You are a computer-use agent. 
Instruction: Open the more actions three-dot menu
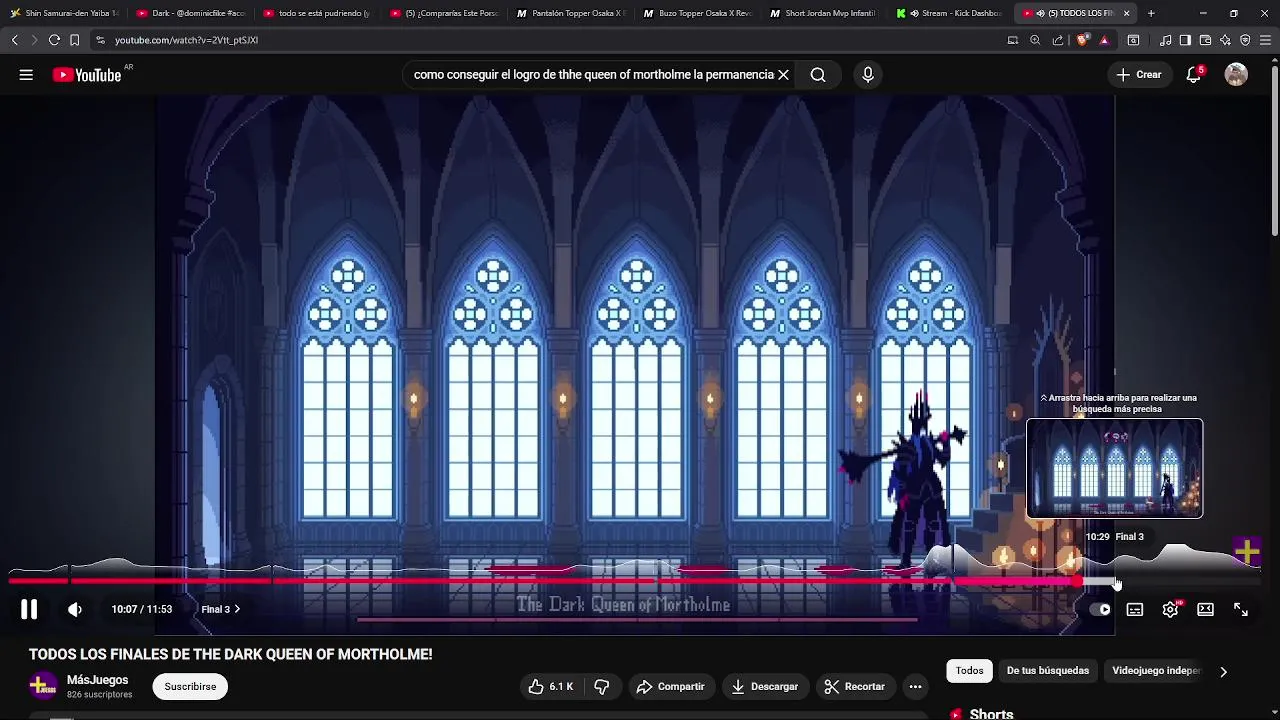(x=915, y=686)
